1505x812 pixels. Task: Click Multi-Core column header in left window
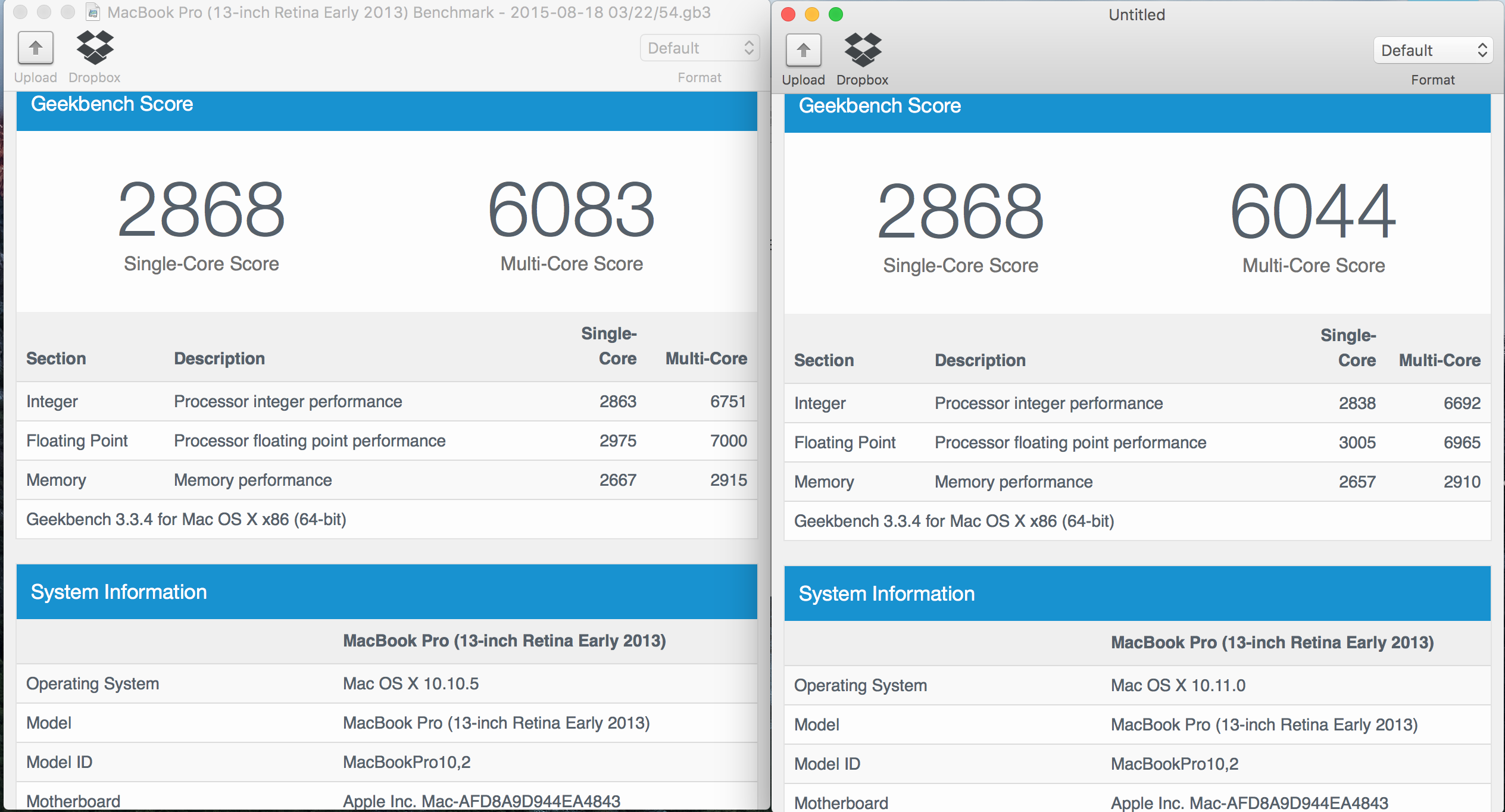[x=706, y=358]
